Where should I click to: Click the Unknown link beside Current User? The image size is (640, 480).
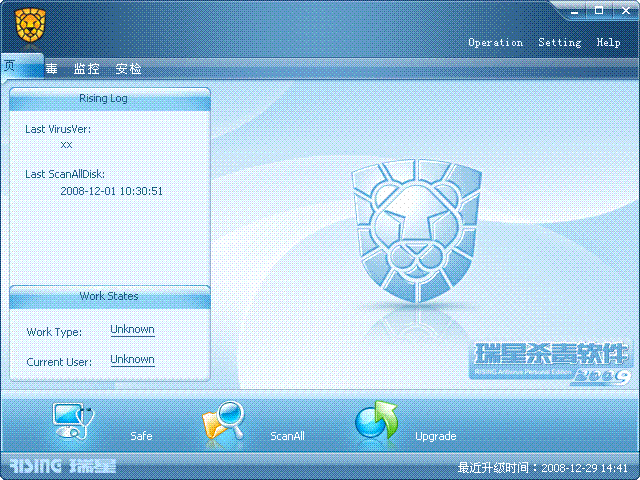click(x=132, y=360)
